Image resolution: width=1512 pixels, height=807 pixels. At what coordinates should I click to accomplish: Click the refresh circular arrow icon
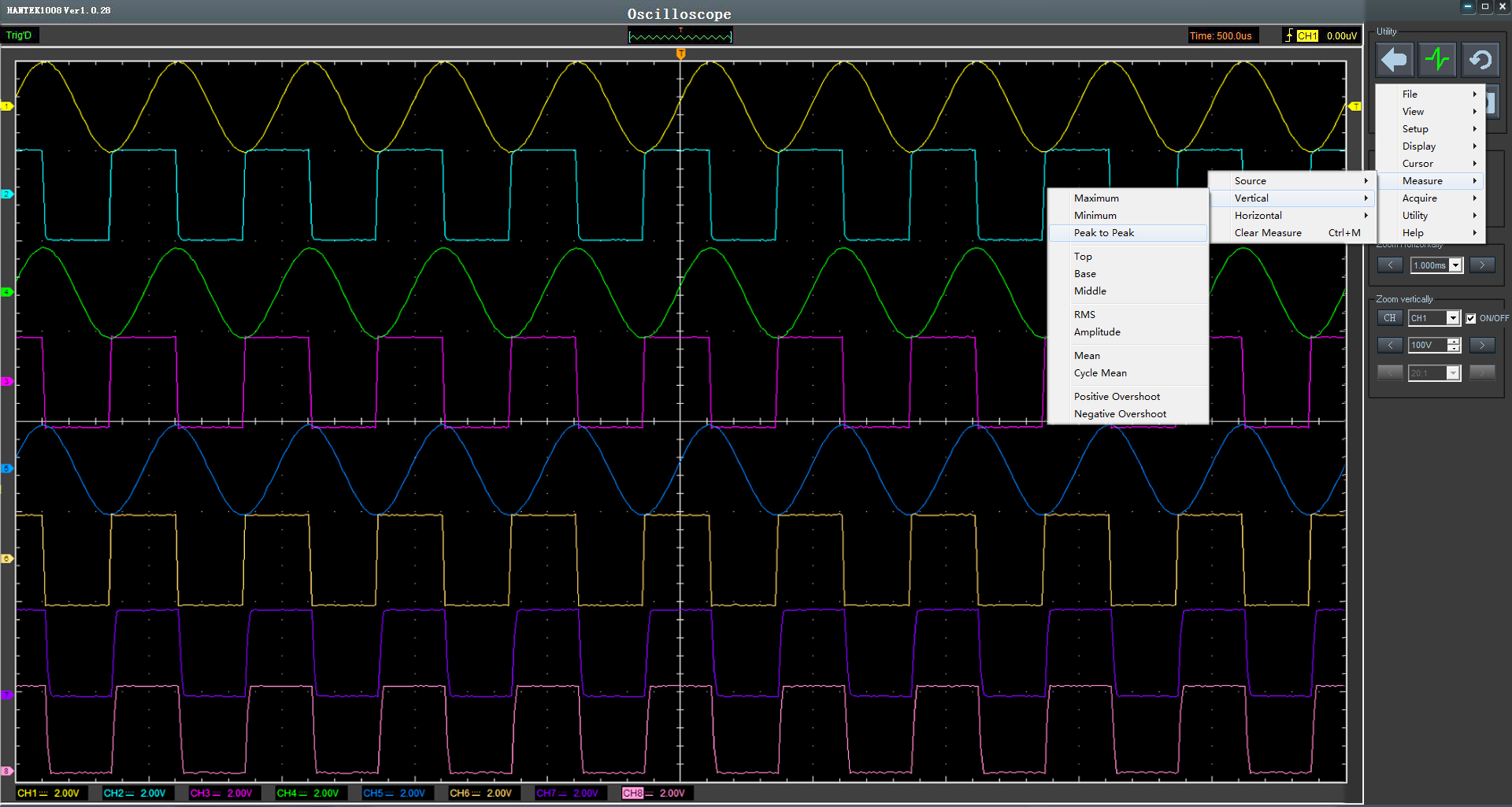coord(1480,60)
